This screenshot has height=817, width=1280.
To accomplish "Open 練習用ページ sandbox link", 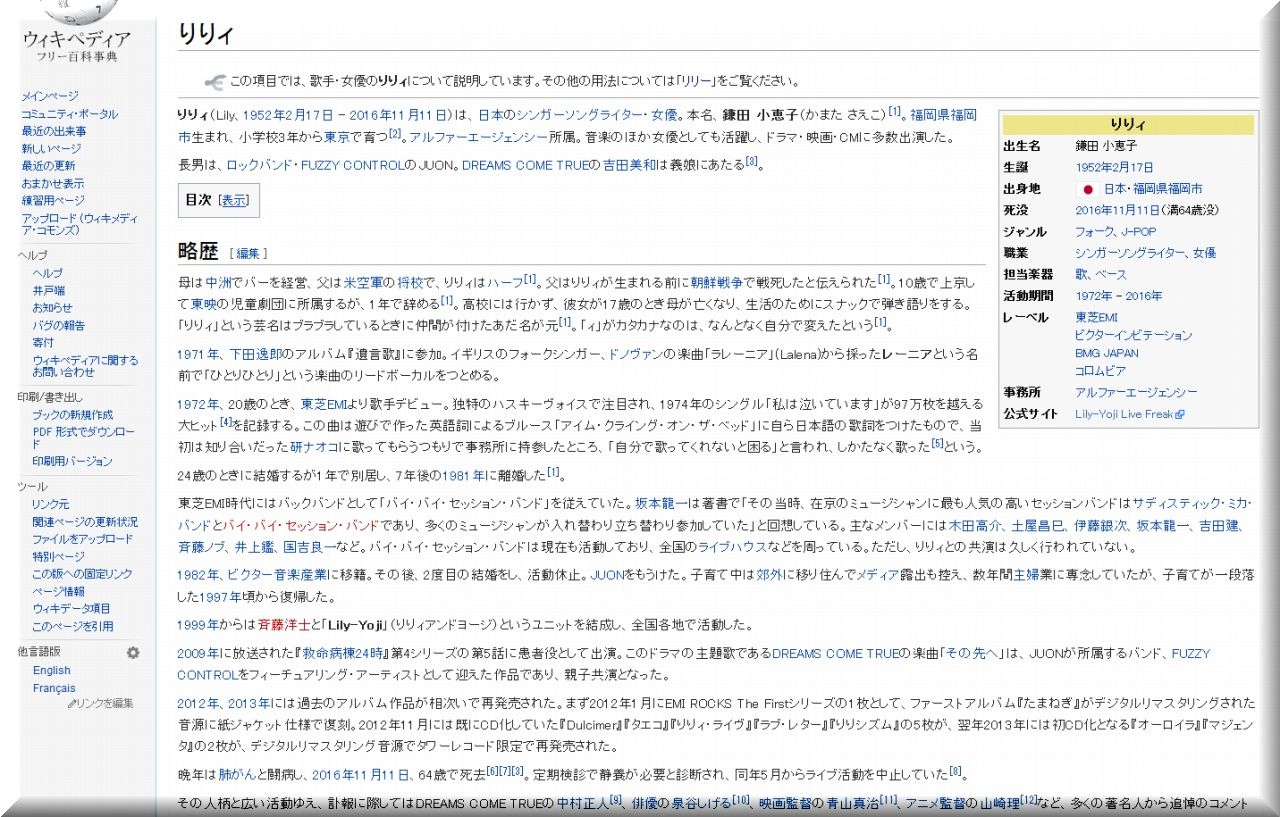I will pos(53,200).
